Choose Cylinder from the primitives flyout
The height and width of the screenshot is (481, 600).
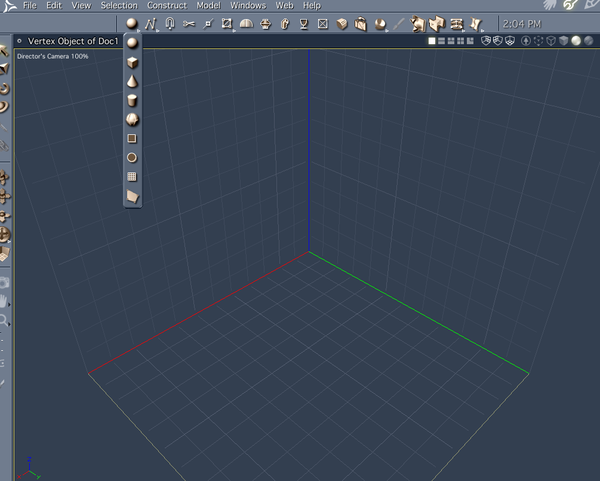[132, 100]
